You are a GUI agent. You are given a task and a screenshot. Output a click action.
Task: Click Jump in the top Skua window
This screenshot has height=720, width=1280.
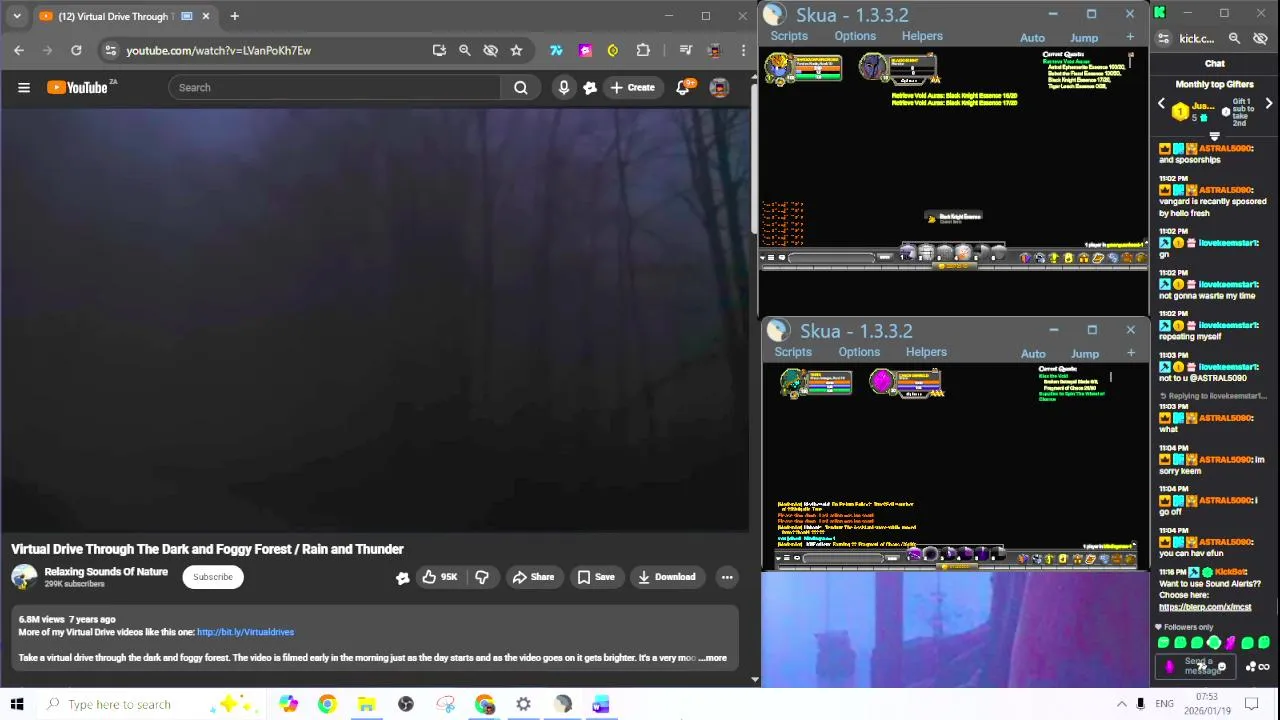1084,38
